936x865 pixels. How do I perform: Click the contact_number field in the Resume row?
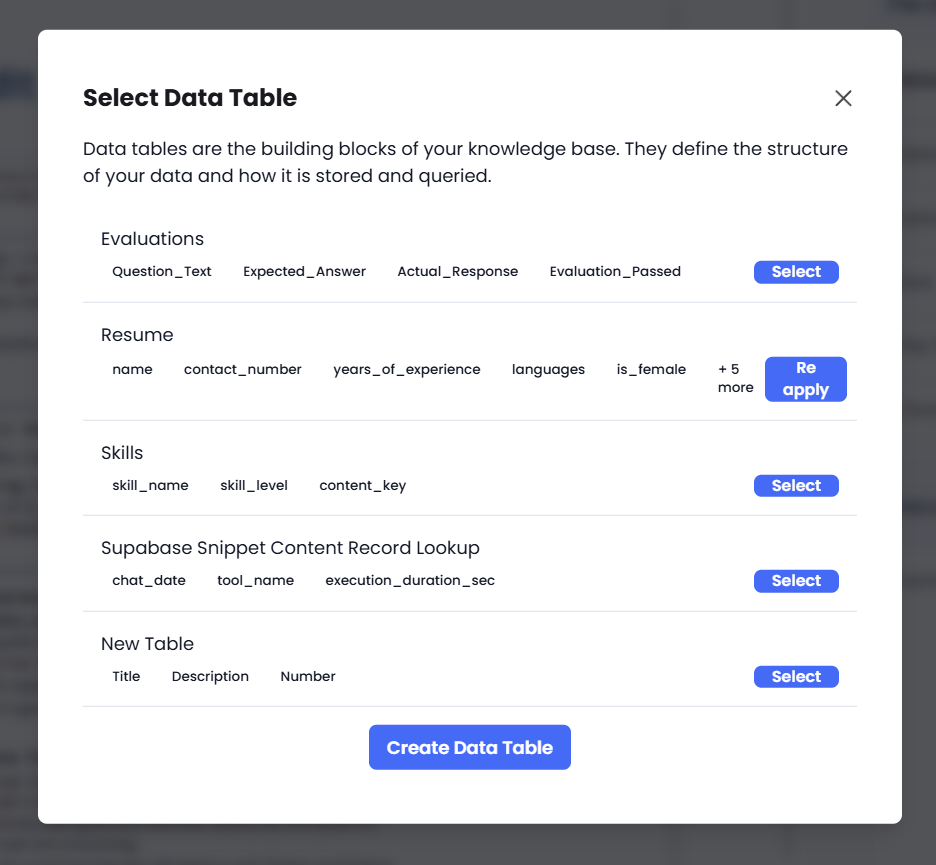pos(242,369)
